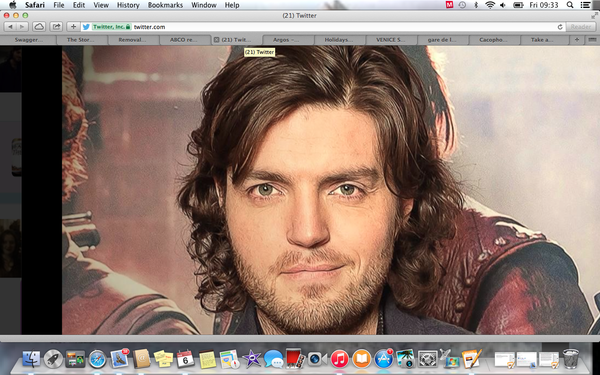The image size is (600, 375).
Task: Open Calendar showing 6 in Dock
Action: pyautogui.click(x=186, y=359)
